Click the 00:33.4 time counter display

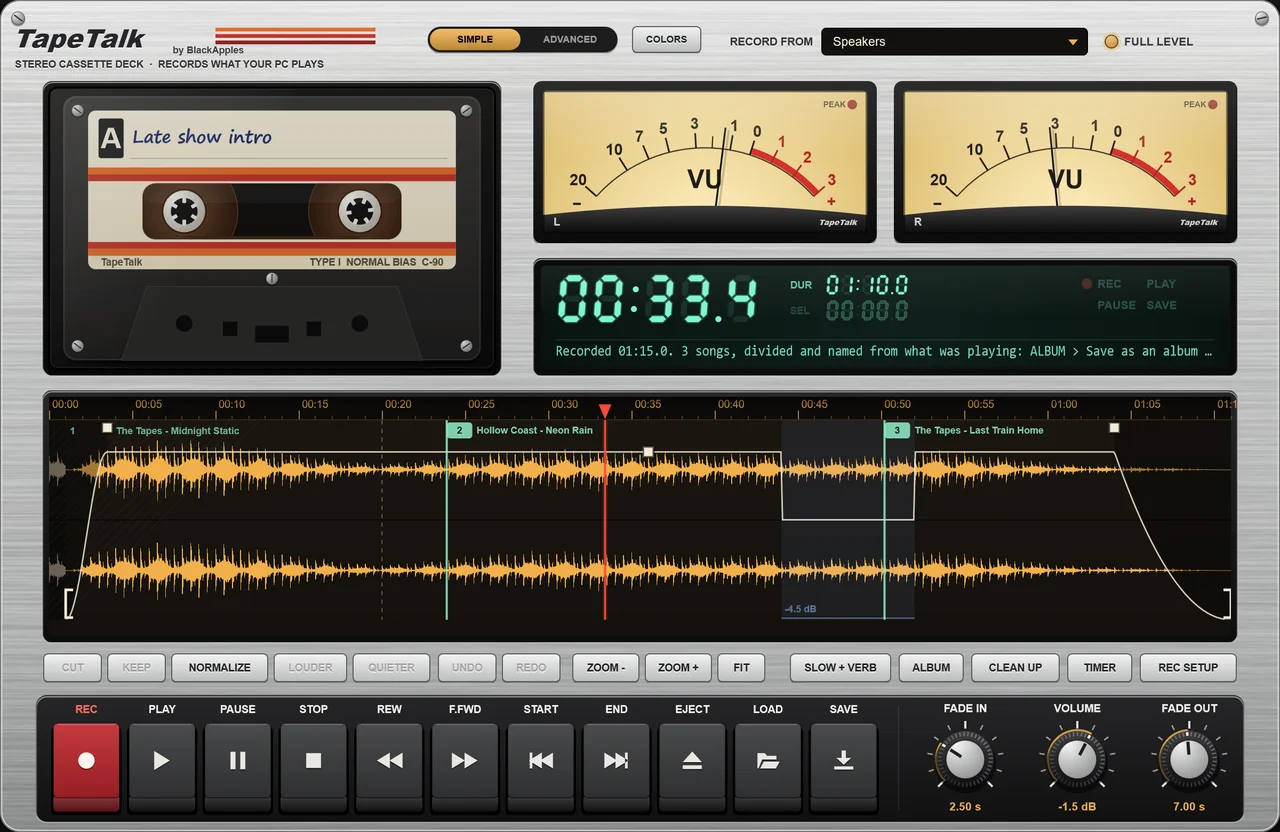click(x=656, y=298)
